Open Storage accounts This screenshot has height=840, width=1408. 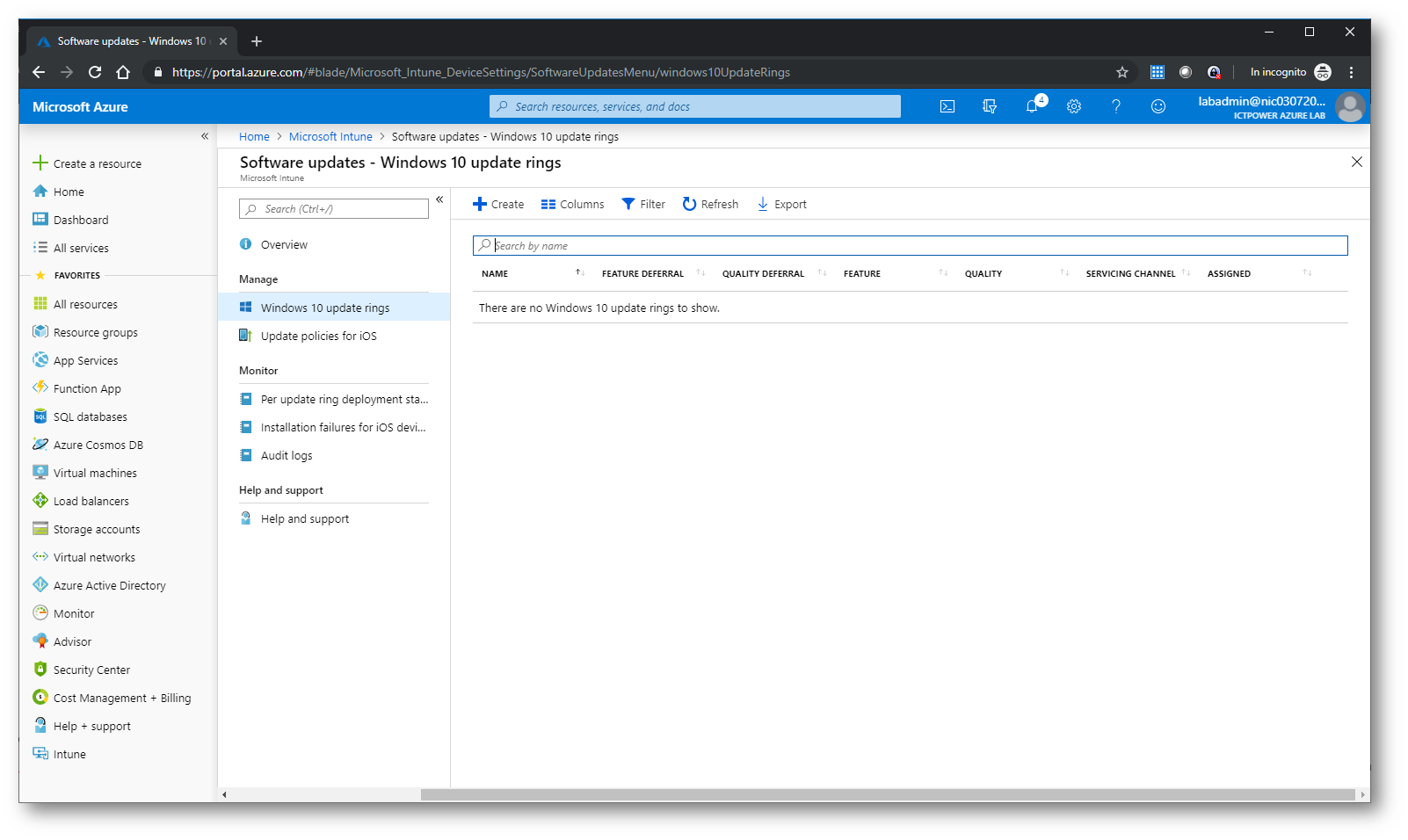click(x=87, y=529)
